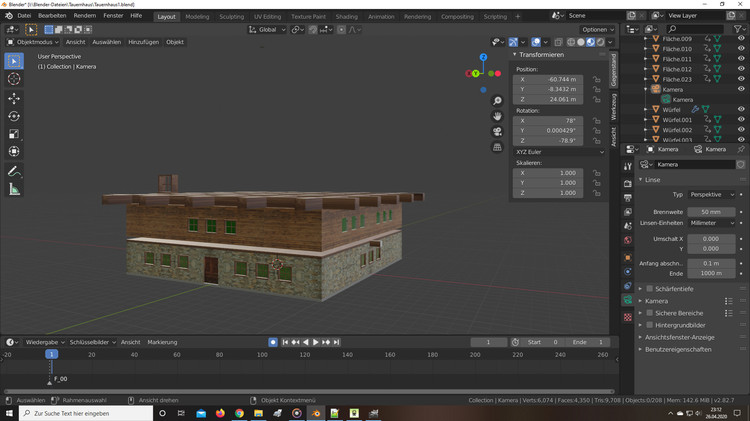
Task: Enable the Schärfentiefe checkbox
Action: point(649,288)
